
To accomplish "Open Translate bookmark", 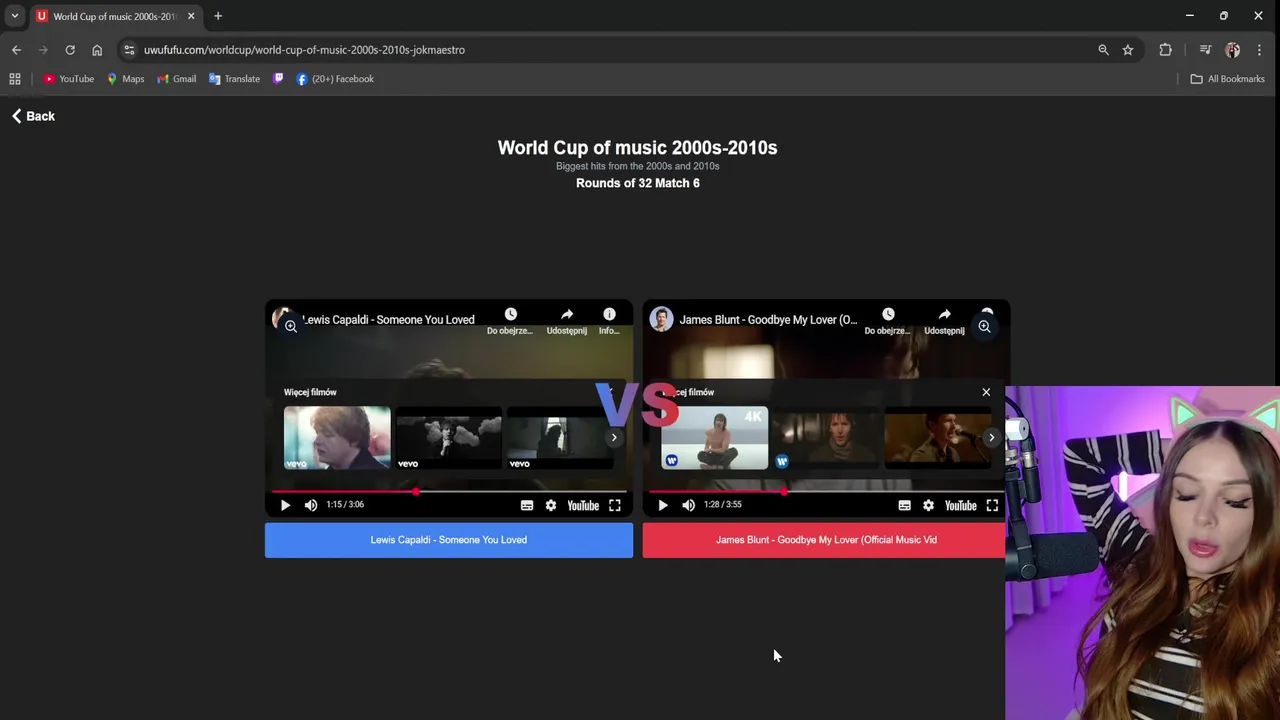I will 235,79.
